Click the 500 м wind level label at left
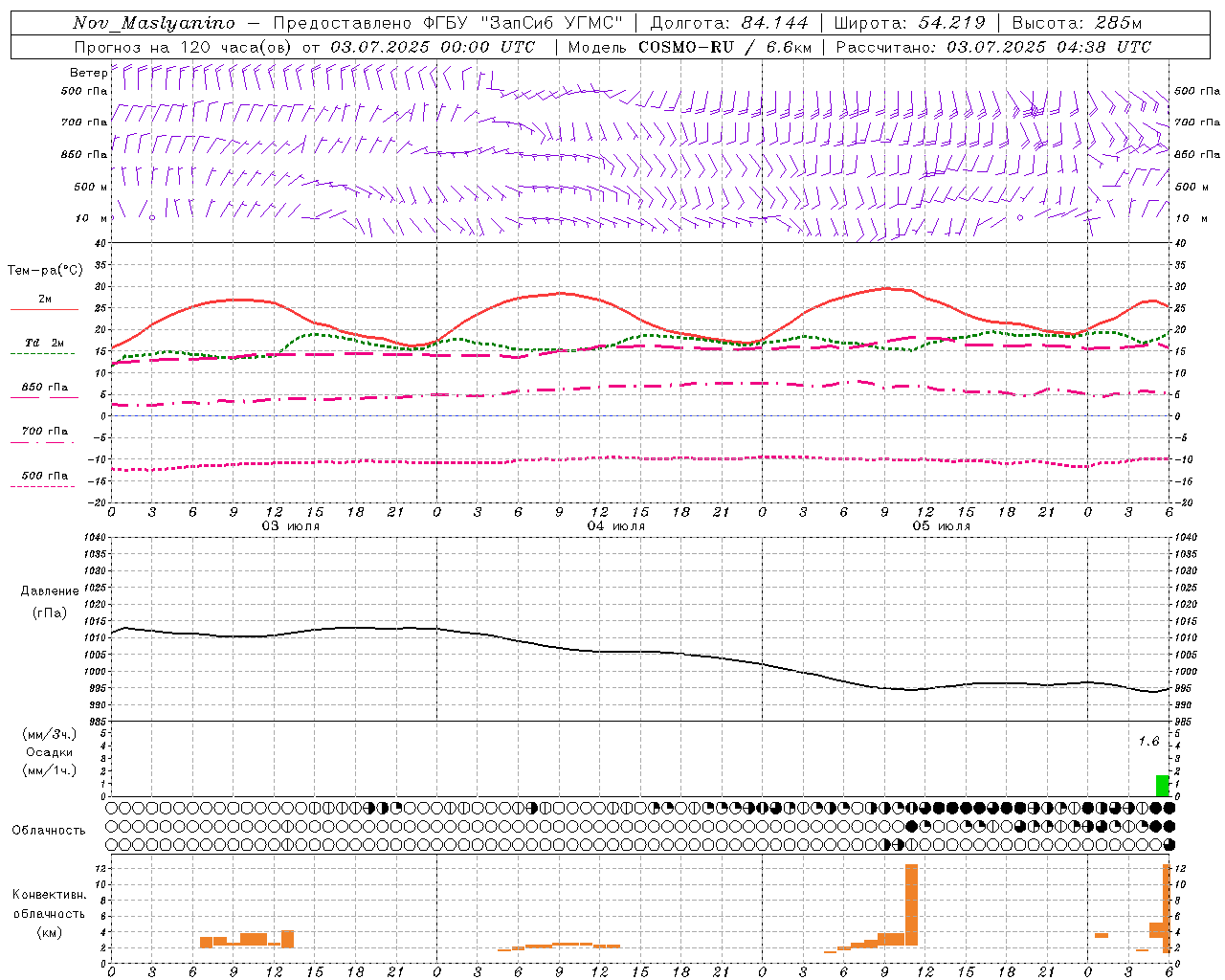 coord(91,187)
